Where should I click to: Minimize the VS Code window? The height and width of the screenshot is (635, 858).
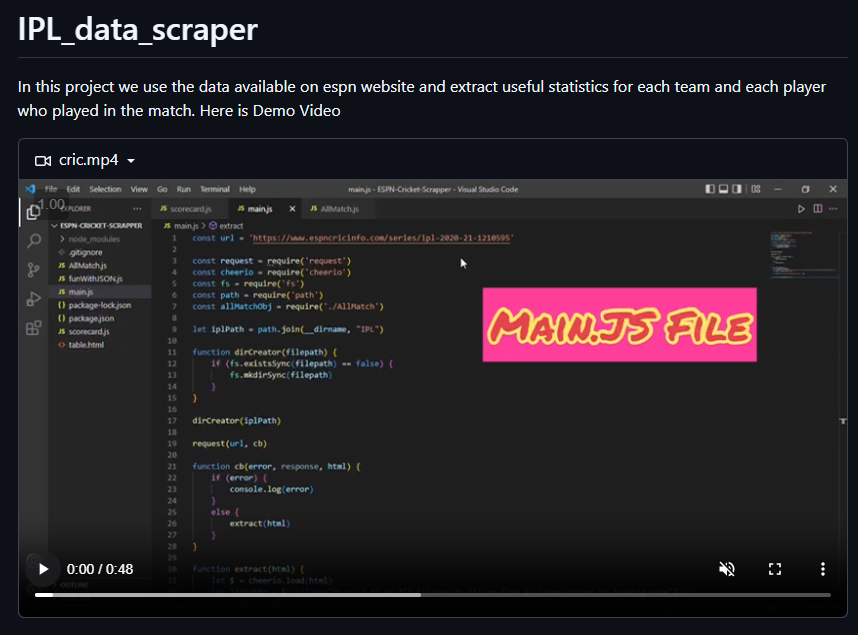point(778,189)
